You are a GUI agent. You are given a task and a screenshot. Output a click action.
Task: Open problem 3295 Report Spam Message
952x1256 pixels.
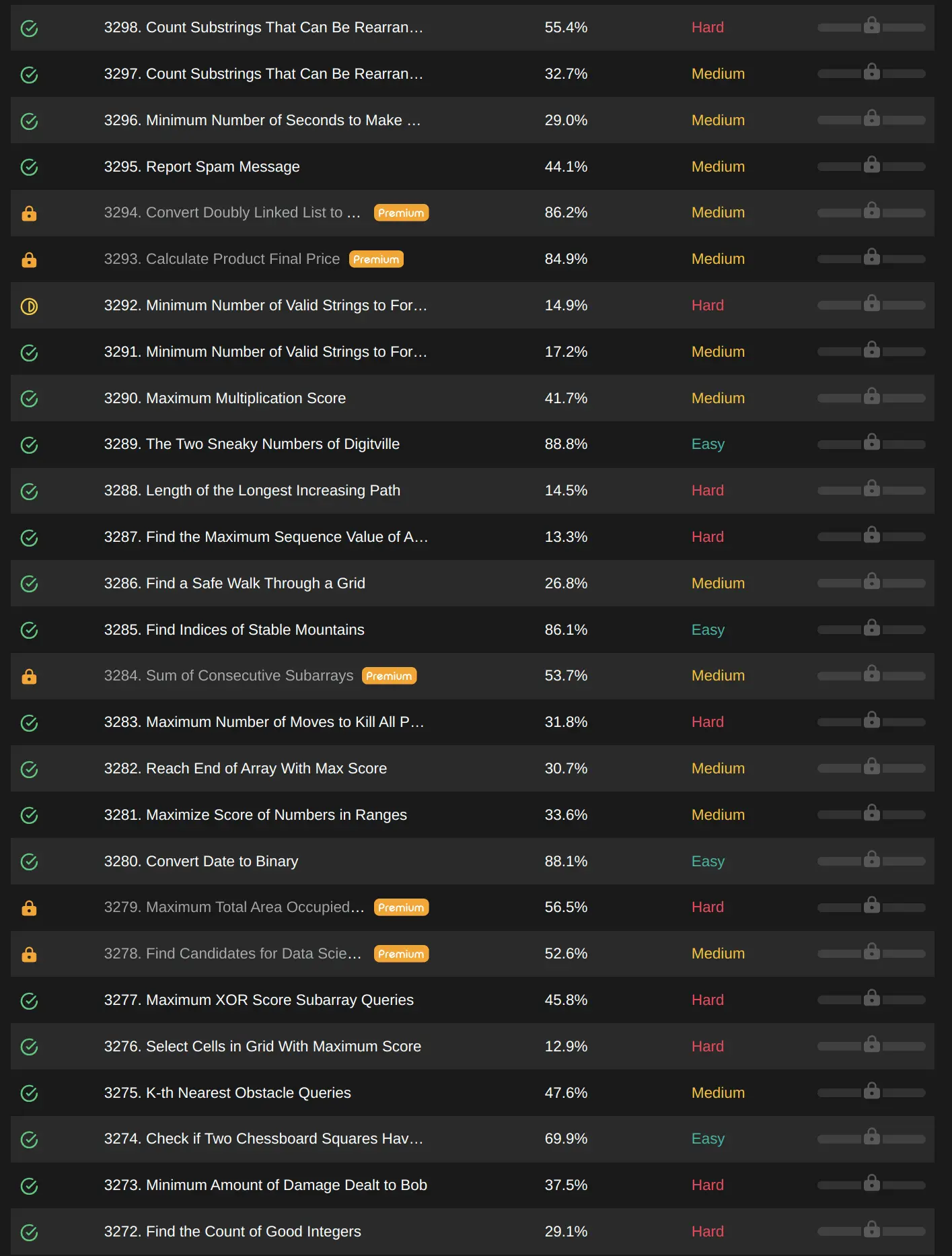point(202,167)
